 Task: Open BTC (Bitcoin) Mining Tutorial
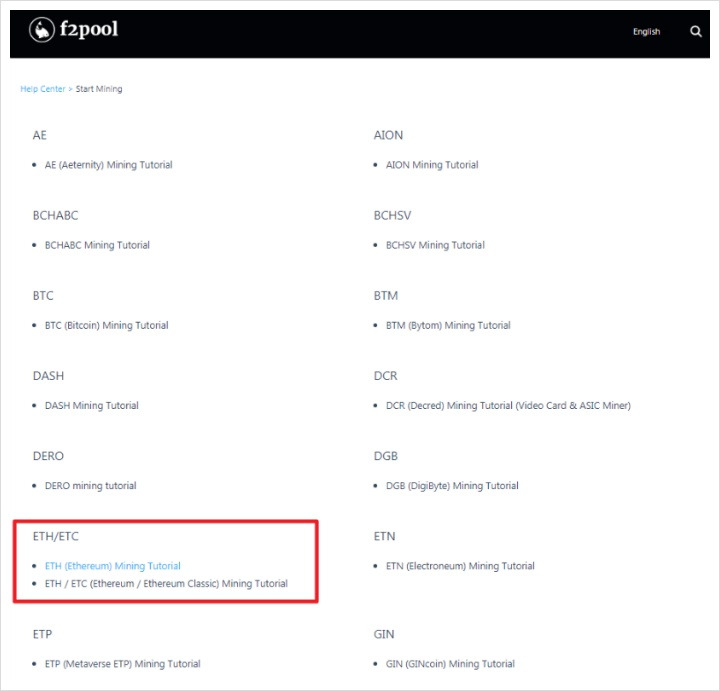coord(107,326)
